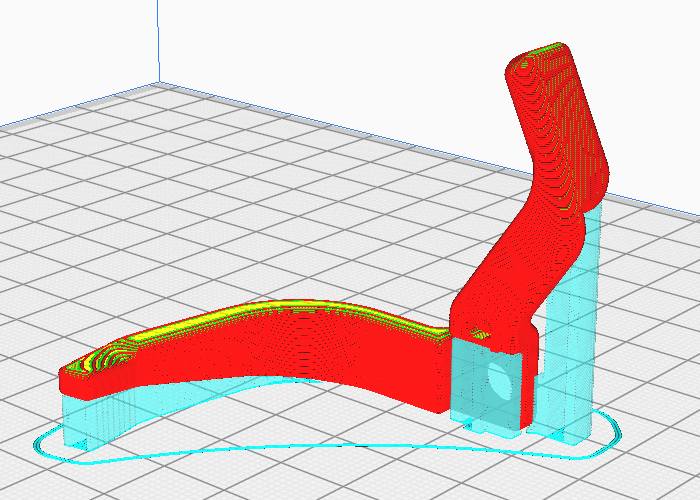Click the cyan support block with circular hole
Image resolution: width=700 pixels, height=500 pixels.
coord(486,386)
